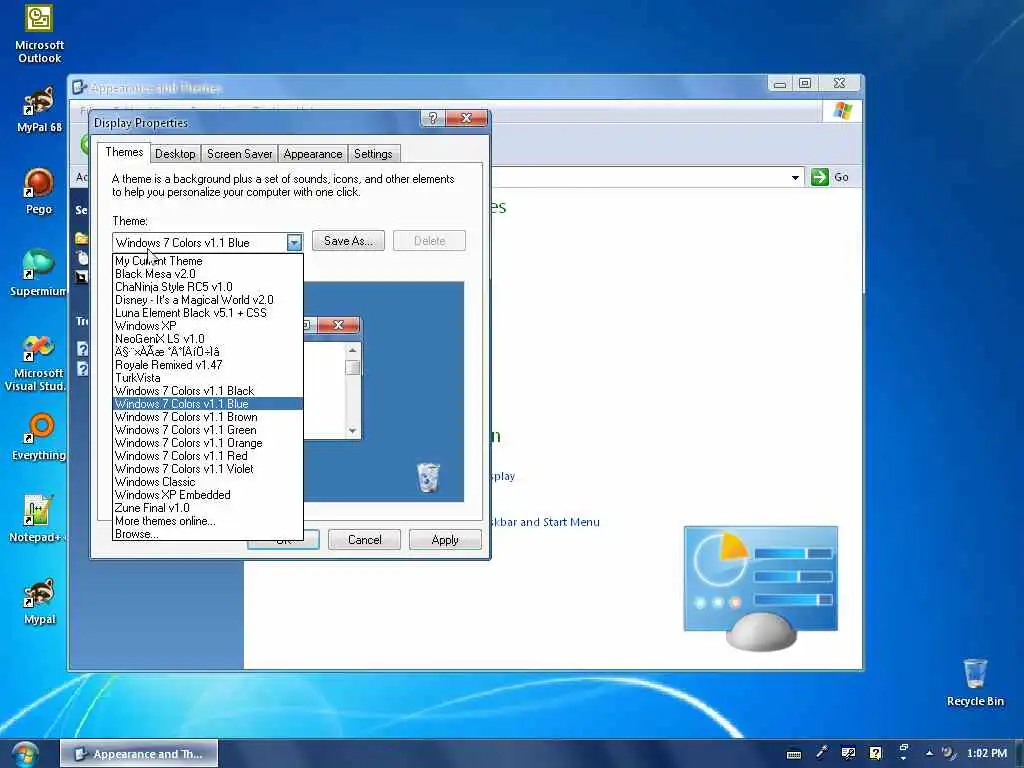Click the Appearance and Themes taskbar button
Viewport: 1024px width, 768px height.
[x=139, y=754]
